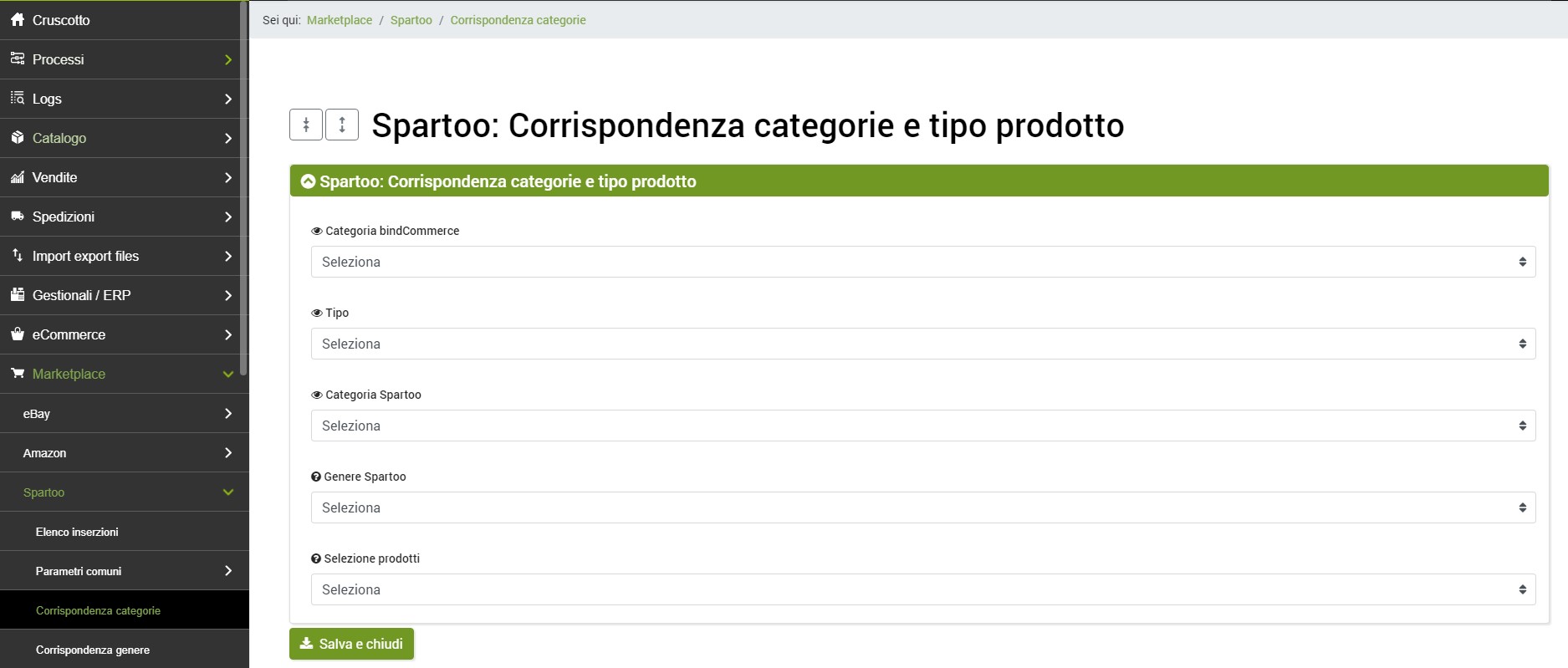The image size is (1568, 668).
Task: Click the expand all sections button
Action: 342,125
